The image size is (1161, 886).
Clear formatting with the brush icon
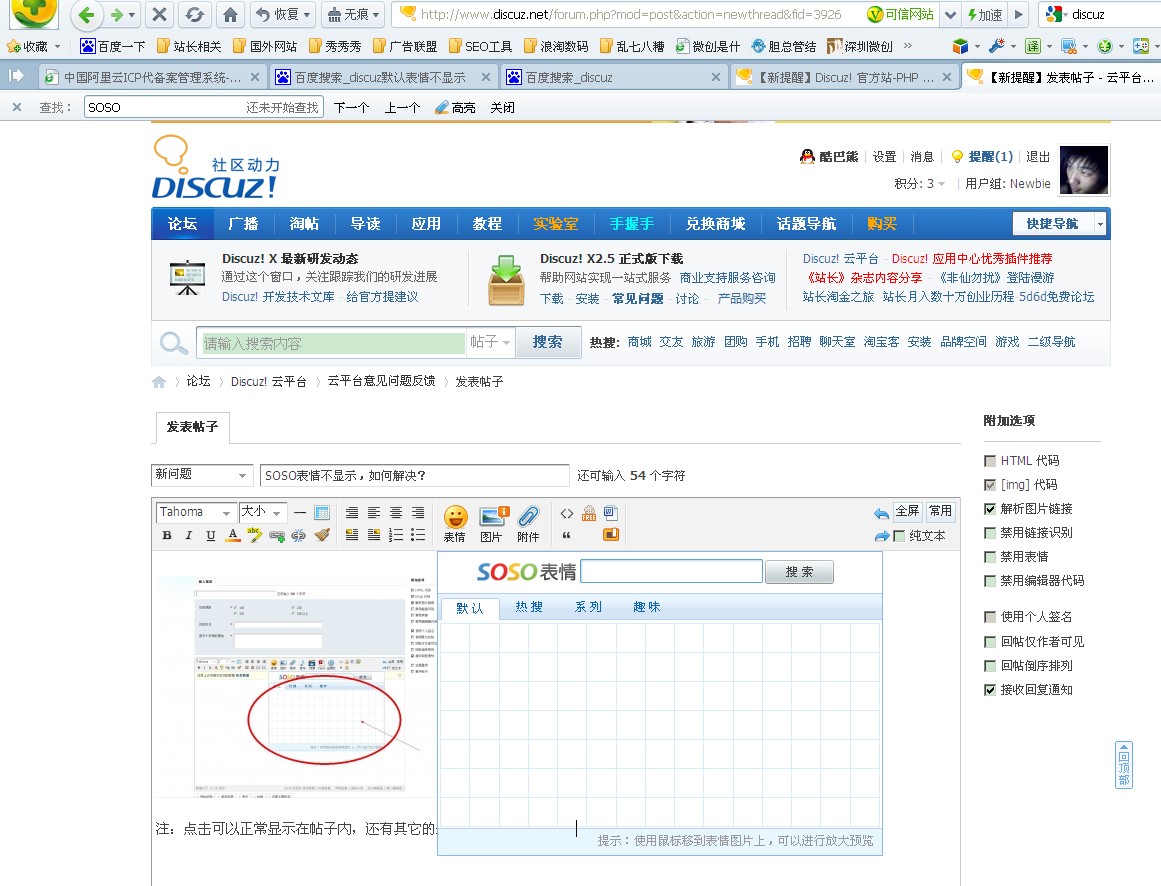point(321,535)
